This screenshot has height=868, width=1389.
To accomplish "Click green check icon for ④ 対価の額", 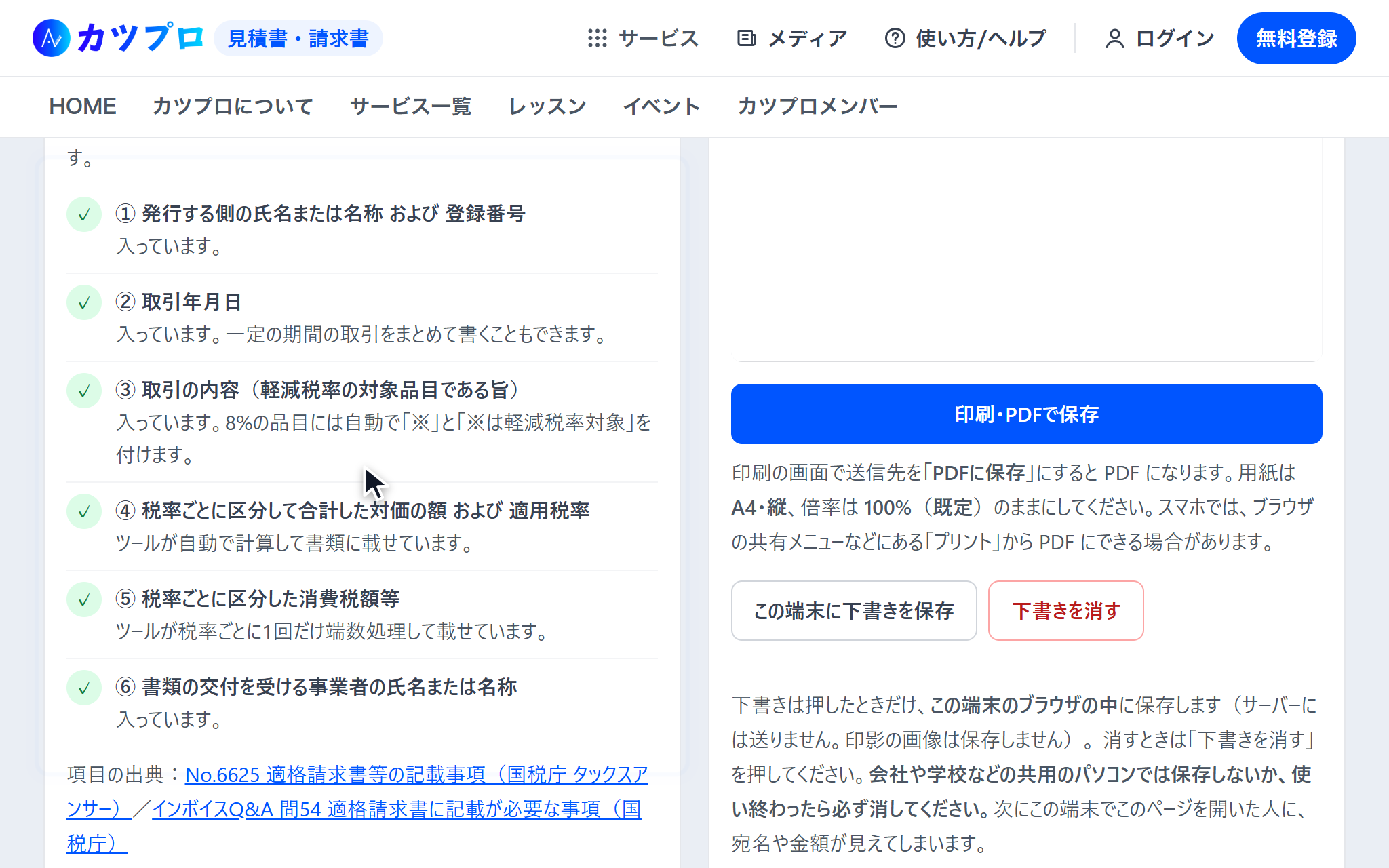I will point(84,511).
